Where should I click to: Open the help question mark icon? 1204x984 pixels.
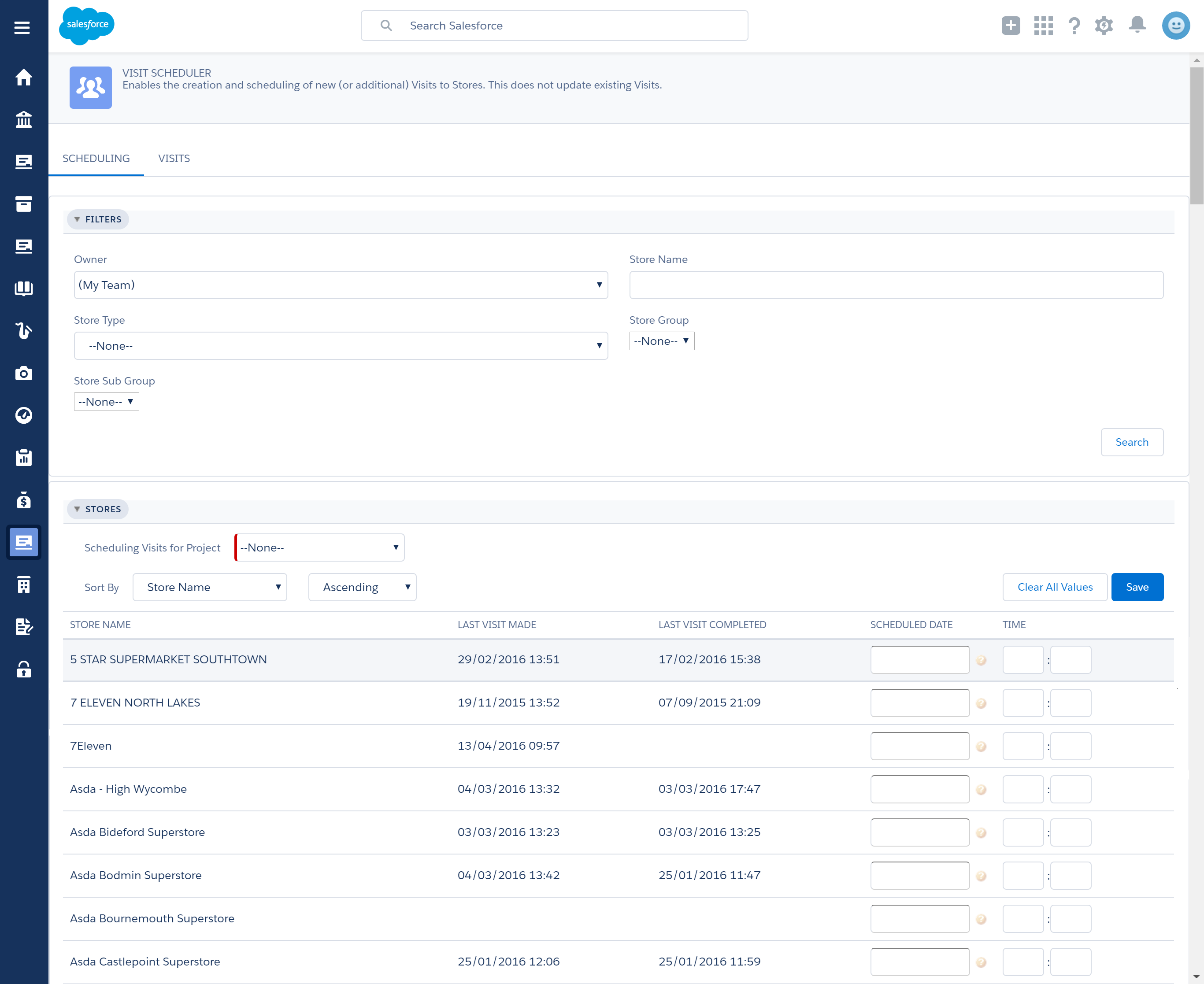(x=1074, y=26)
